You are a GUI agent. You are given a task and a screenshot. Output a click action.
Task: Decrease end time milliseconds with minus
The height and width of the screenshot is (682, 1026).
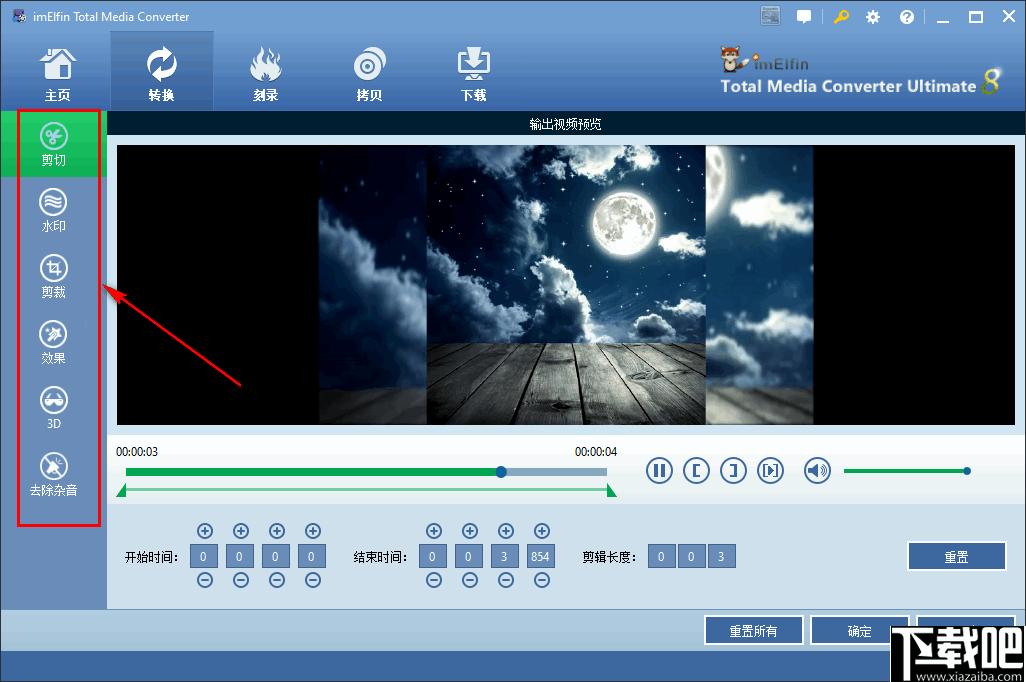542,580
